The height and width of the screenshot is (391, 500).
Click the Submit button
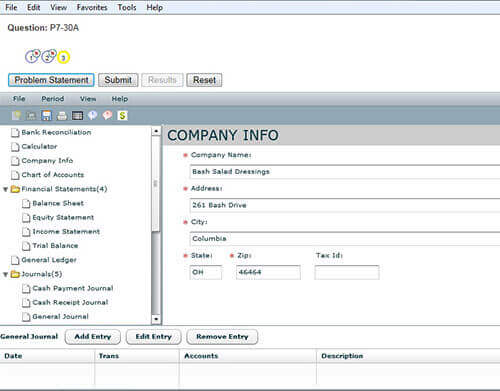click(118, 80)
